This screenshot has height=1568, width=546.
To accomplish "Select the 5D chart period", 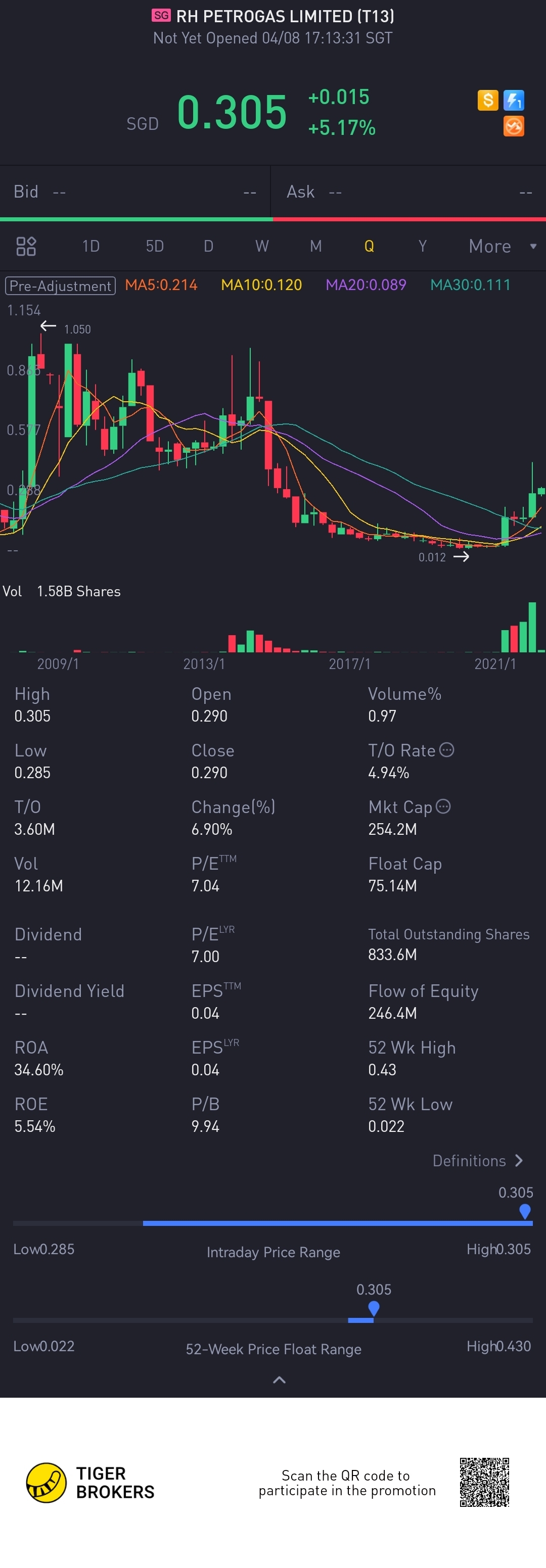I will (x=155, y=246).
